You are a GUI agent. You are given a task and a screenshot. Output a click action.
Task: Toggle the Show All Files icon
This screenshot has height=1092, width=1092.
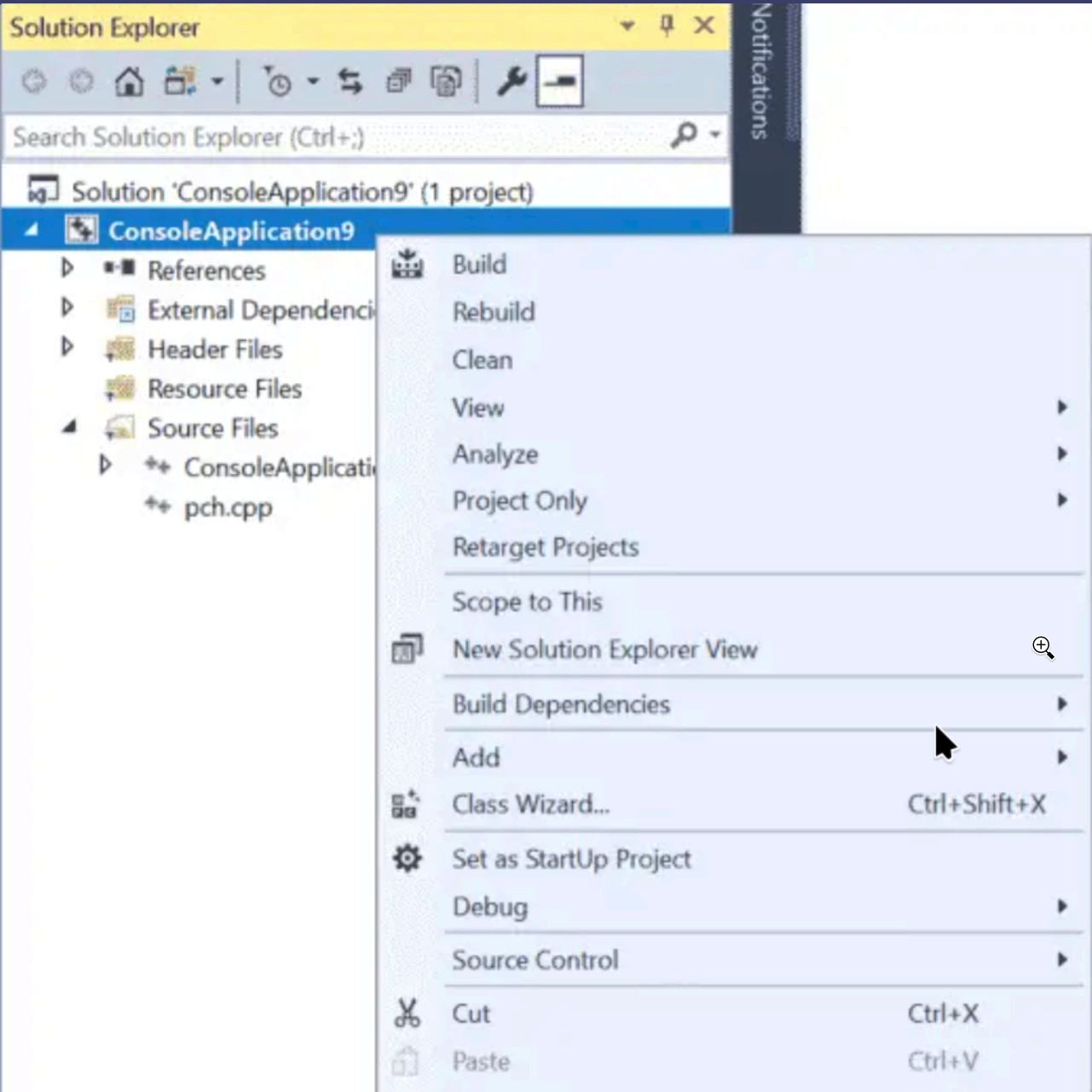[x=446, y=82]
